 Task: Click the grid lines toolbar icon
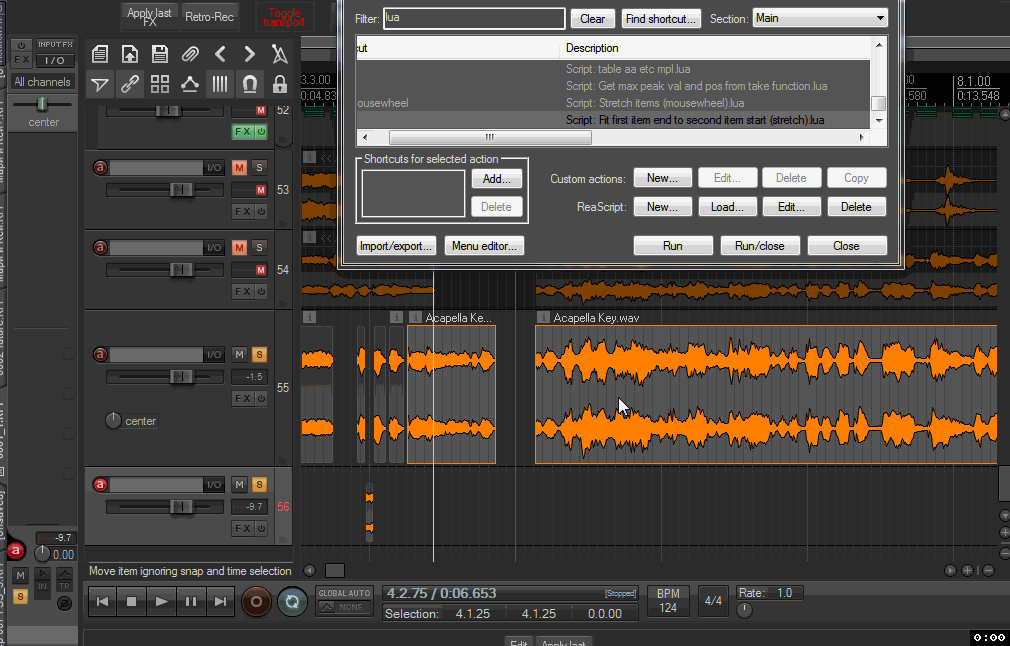pos(219,84)
